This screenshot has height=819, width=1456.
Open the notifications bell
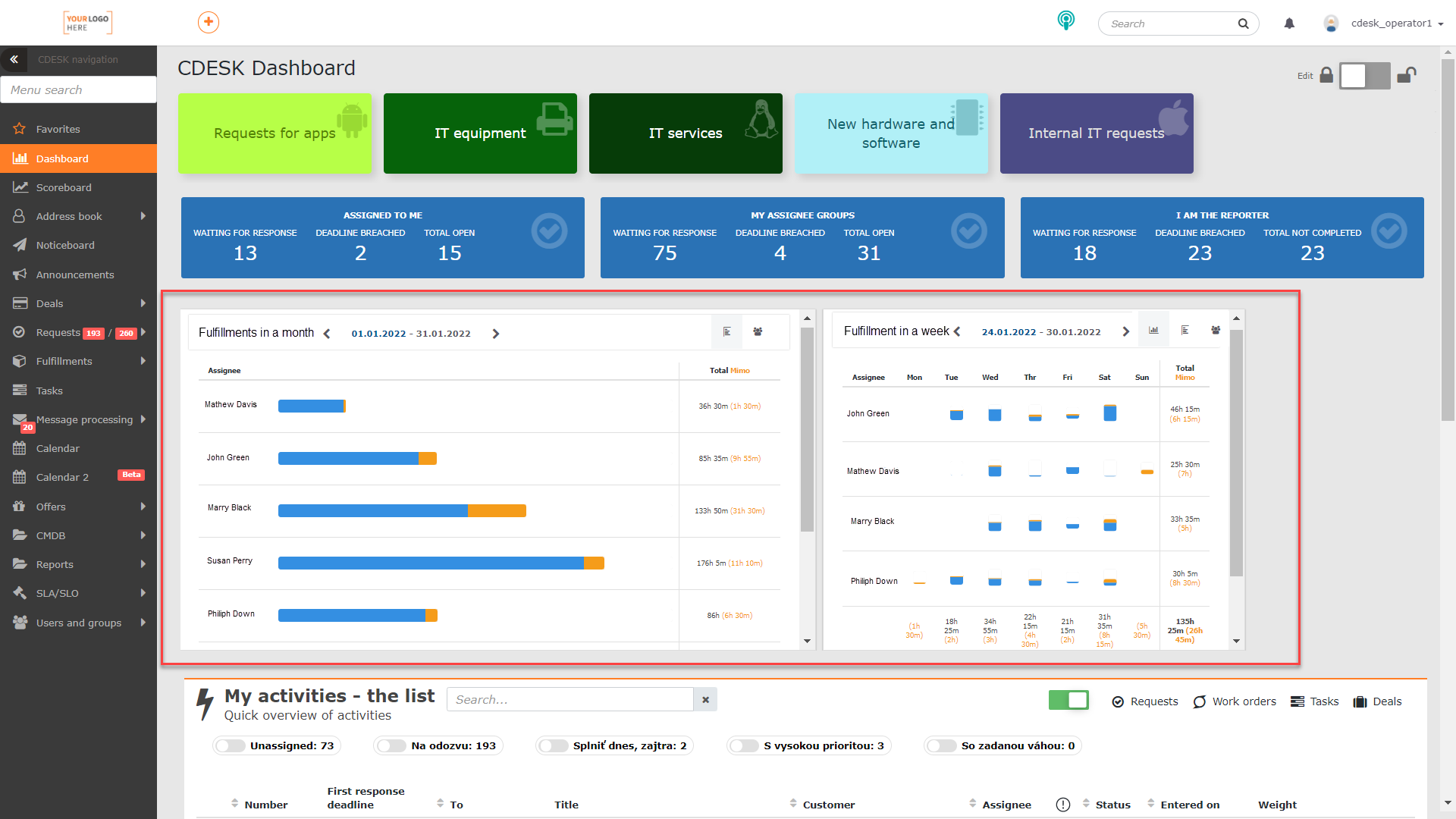point(1289,24)
